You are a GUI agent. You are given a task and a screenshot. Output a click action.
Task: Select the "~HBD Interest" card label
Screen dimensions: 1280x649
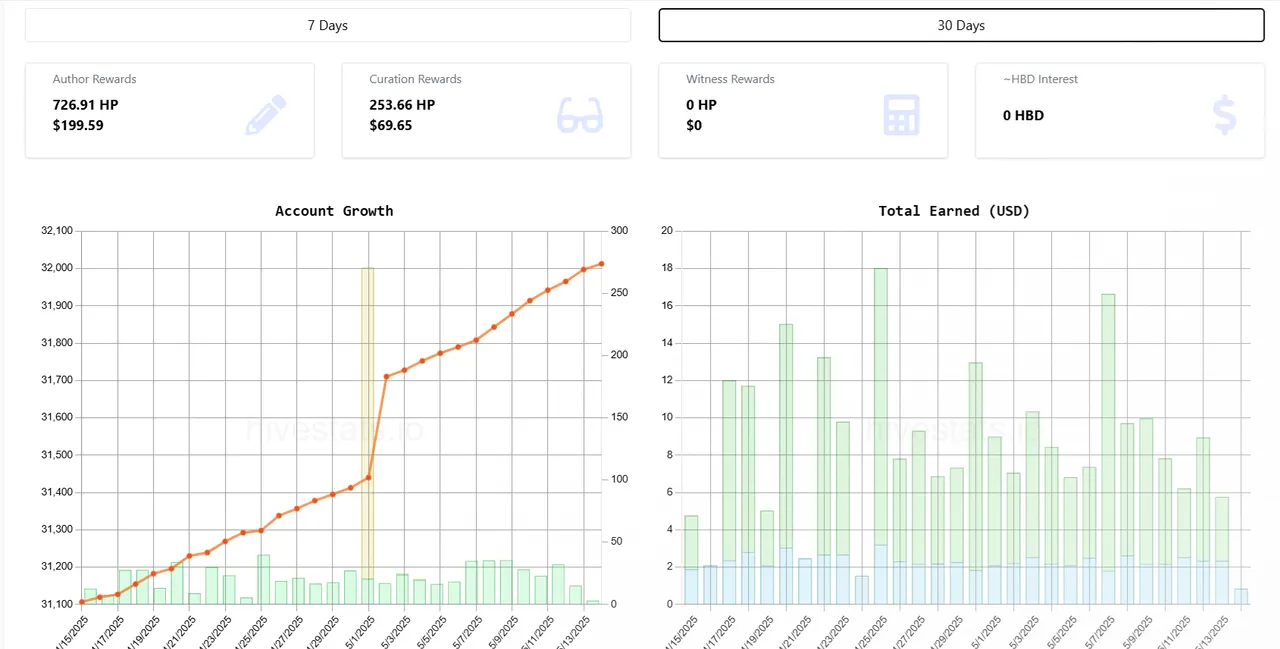[1040, 79]
